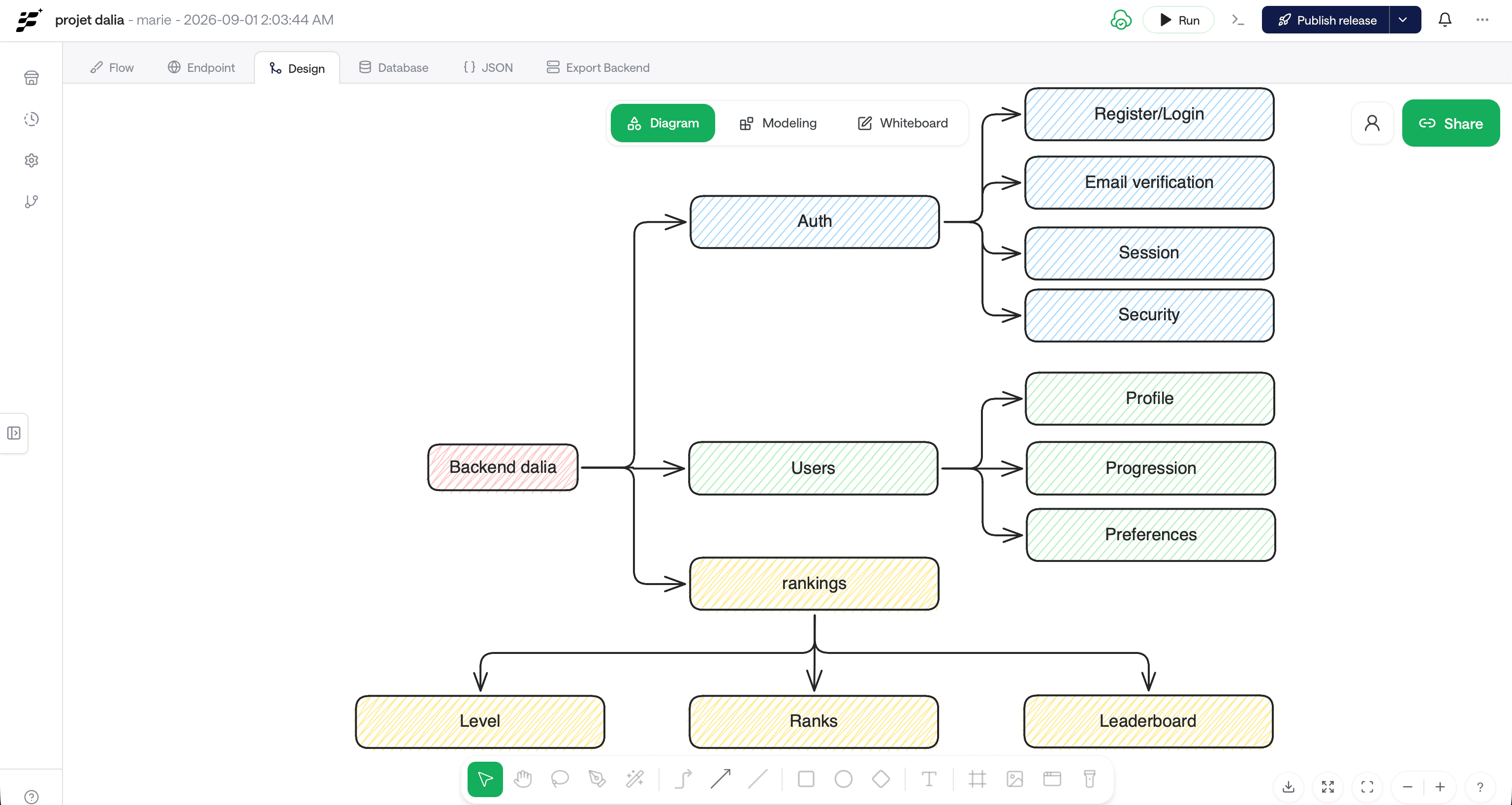Download the diagram via download icon
1512x805 pixels.
coord(1289,787)
